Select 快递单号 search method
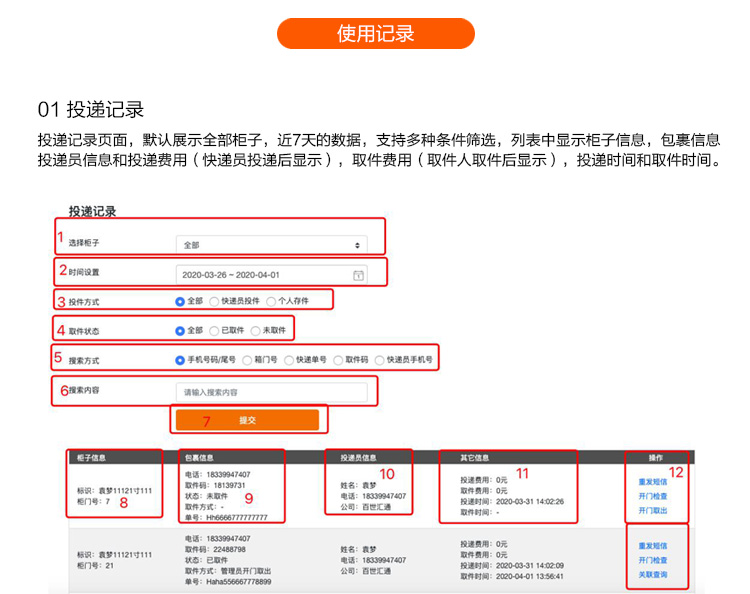This screenshot has width=750, height=594. pos(289,360)
